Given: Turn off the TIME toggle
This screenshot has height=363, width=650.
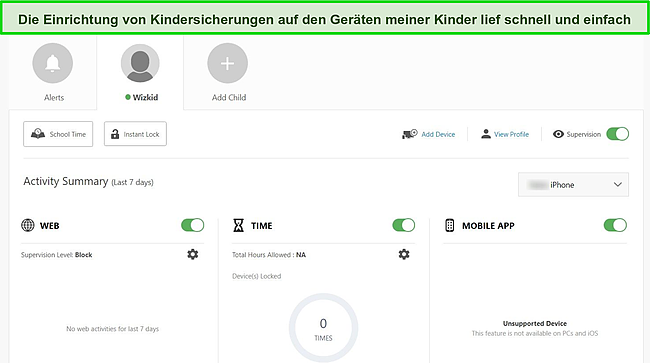Looking at the screenshot, I should 404,225.
